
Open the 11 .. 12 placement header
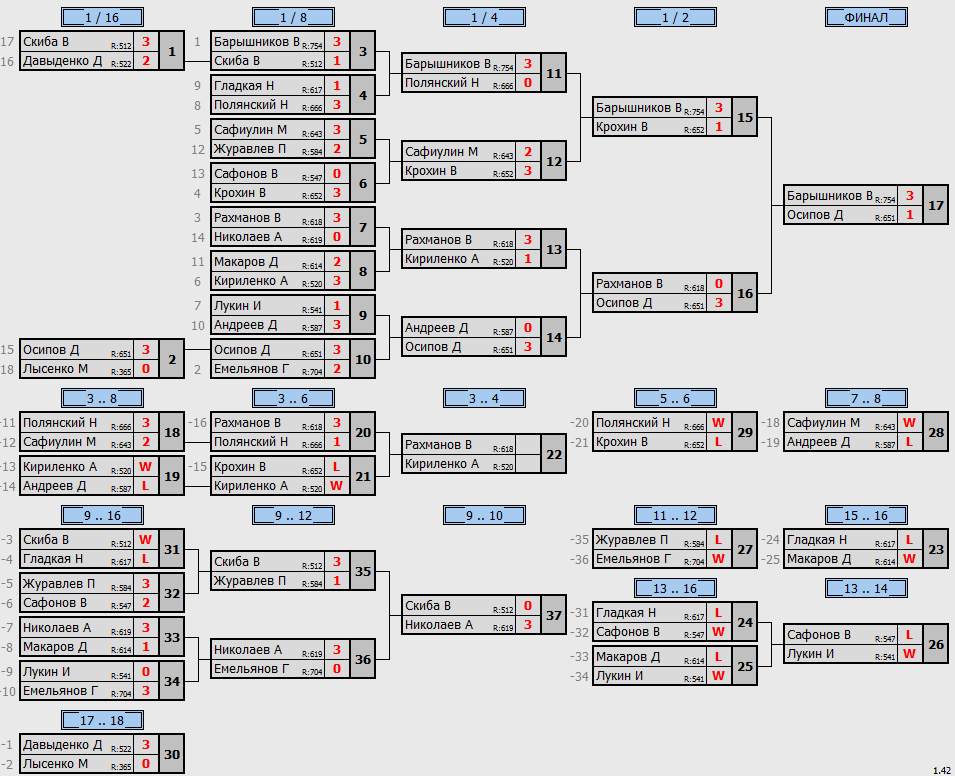(x=675, y=515)
